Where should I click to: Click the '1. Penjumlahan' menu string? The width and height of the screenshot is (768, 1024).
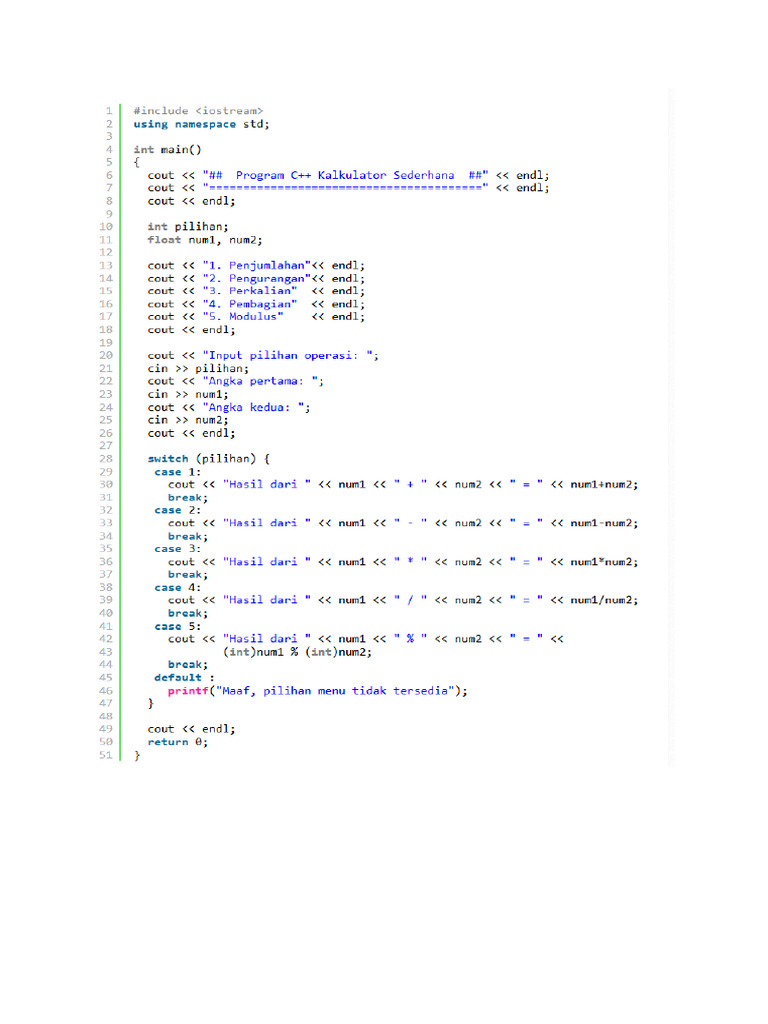(257, 265)
